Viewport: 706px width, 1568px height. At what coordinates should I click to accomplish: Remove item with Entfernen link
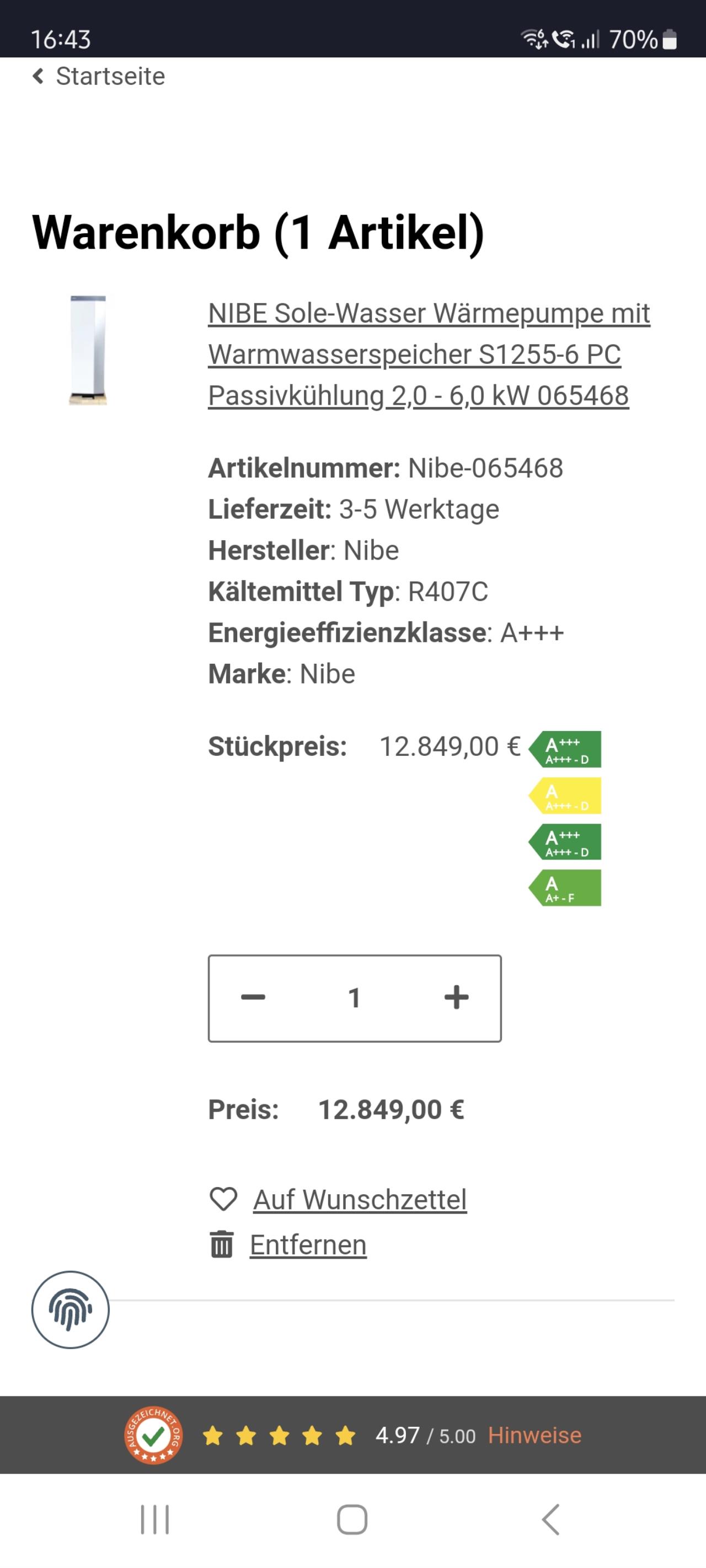coord(308,1245)
